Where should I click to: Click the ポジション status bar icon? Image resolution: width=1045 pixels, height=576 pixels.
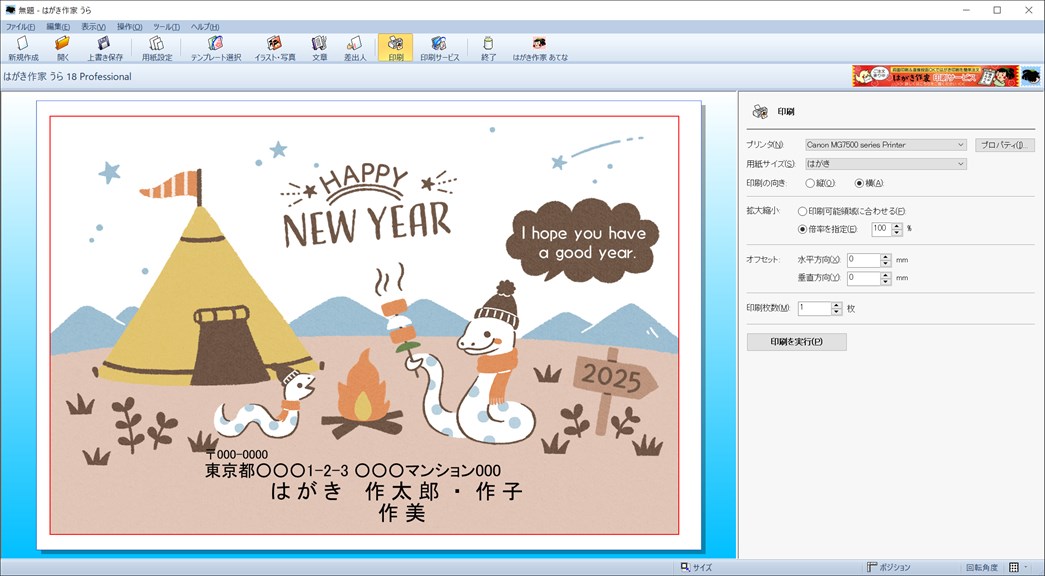coord(872,567)
